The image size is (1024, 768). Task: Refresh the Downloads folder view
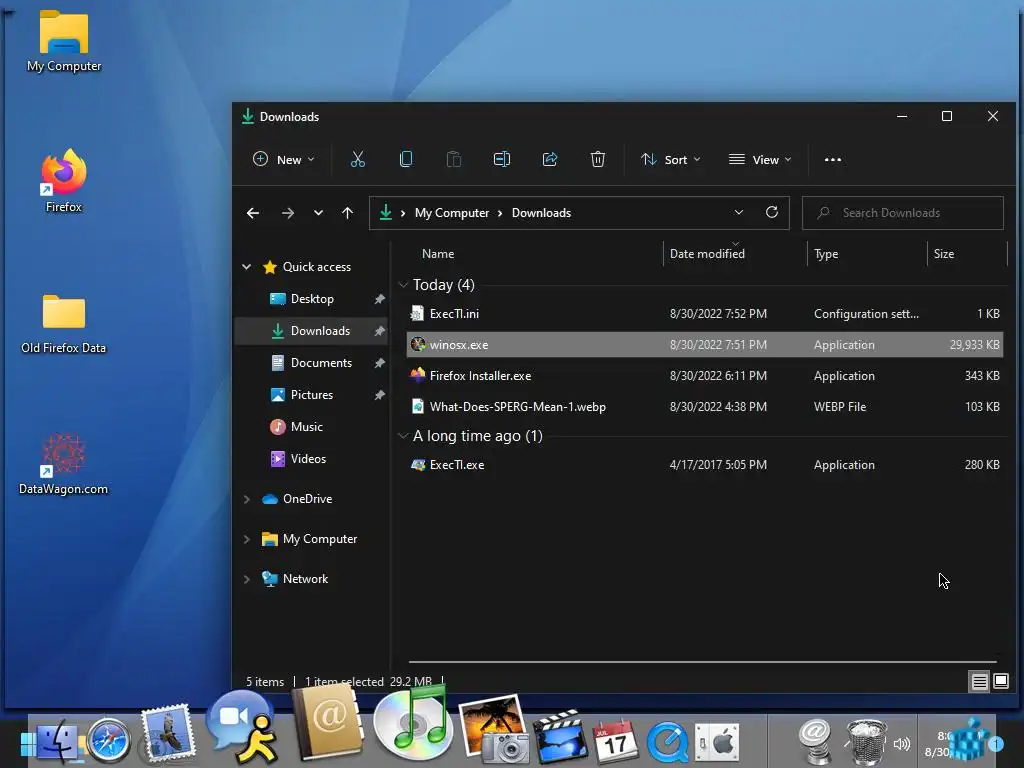point(772,212)
